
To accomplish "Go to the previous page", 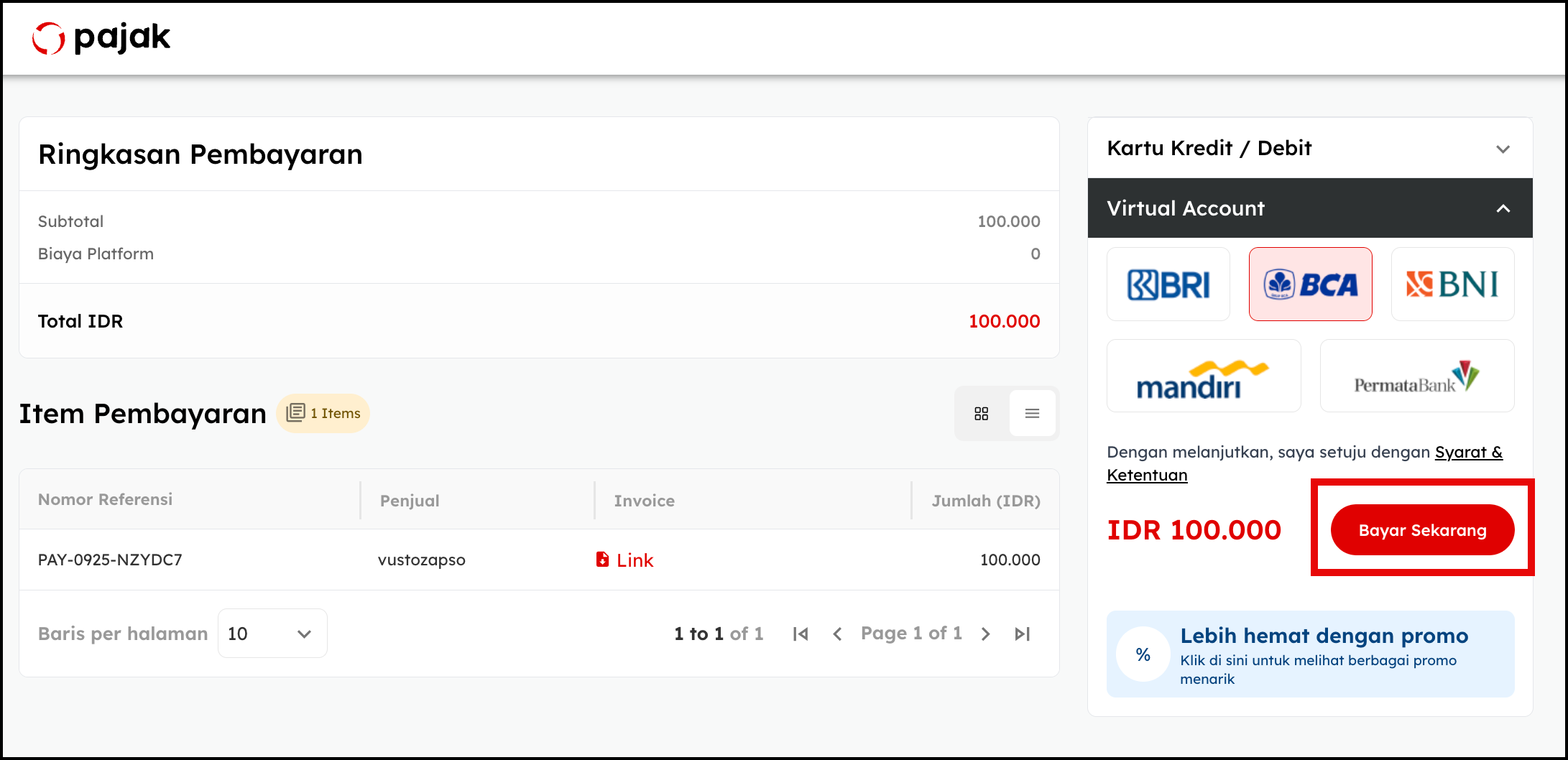I will (x=837, y=634).
